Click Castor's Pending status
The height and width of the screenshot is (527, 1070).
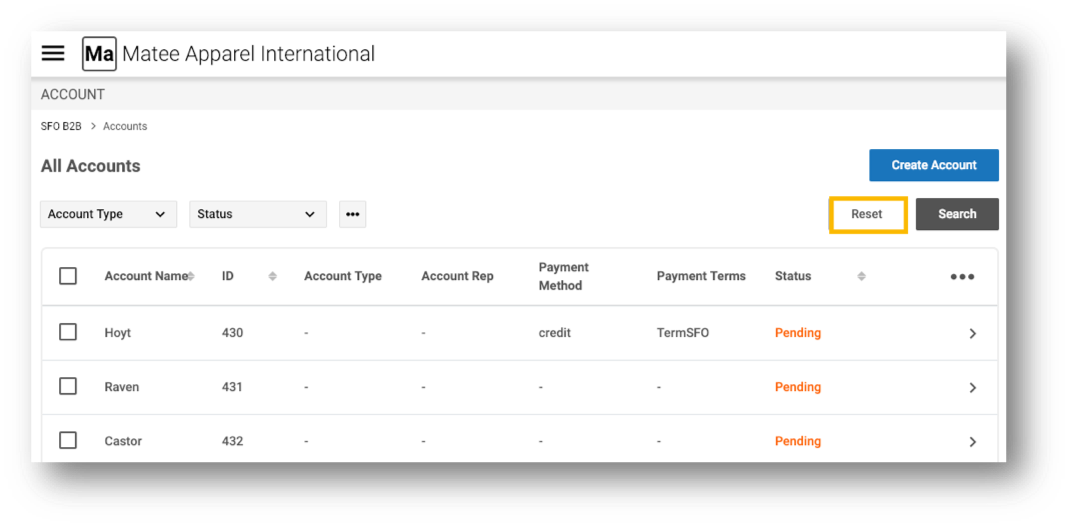[798, 442]
